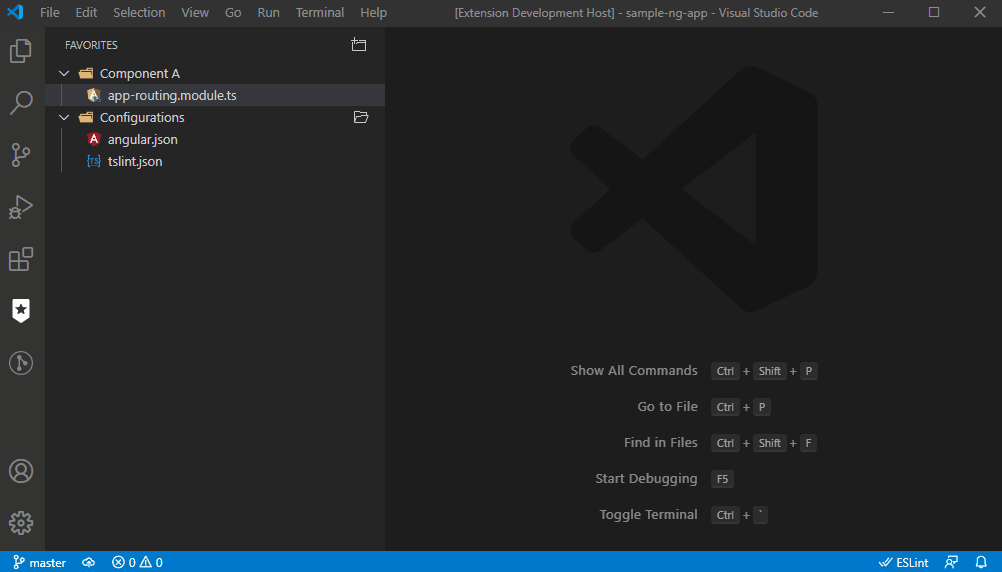
Task: Click the Component A folder icon
Action: (86, 73)
